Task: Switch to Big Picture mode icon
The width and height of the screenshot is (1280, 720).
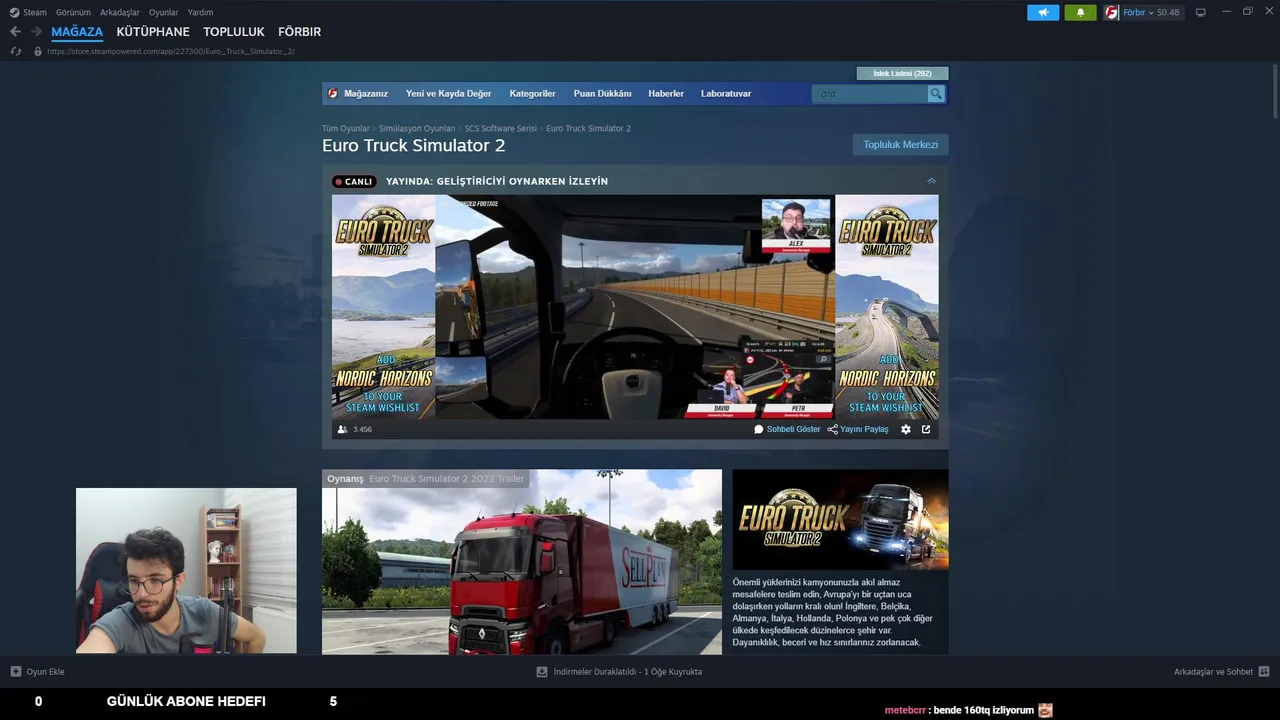Action: [1201, 12]
